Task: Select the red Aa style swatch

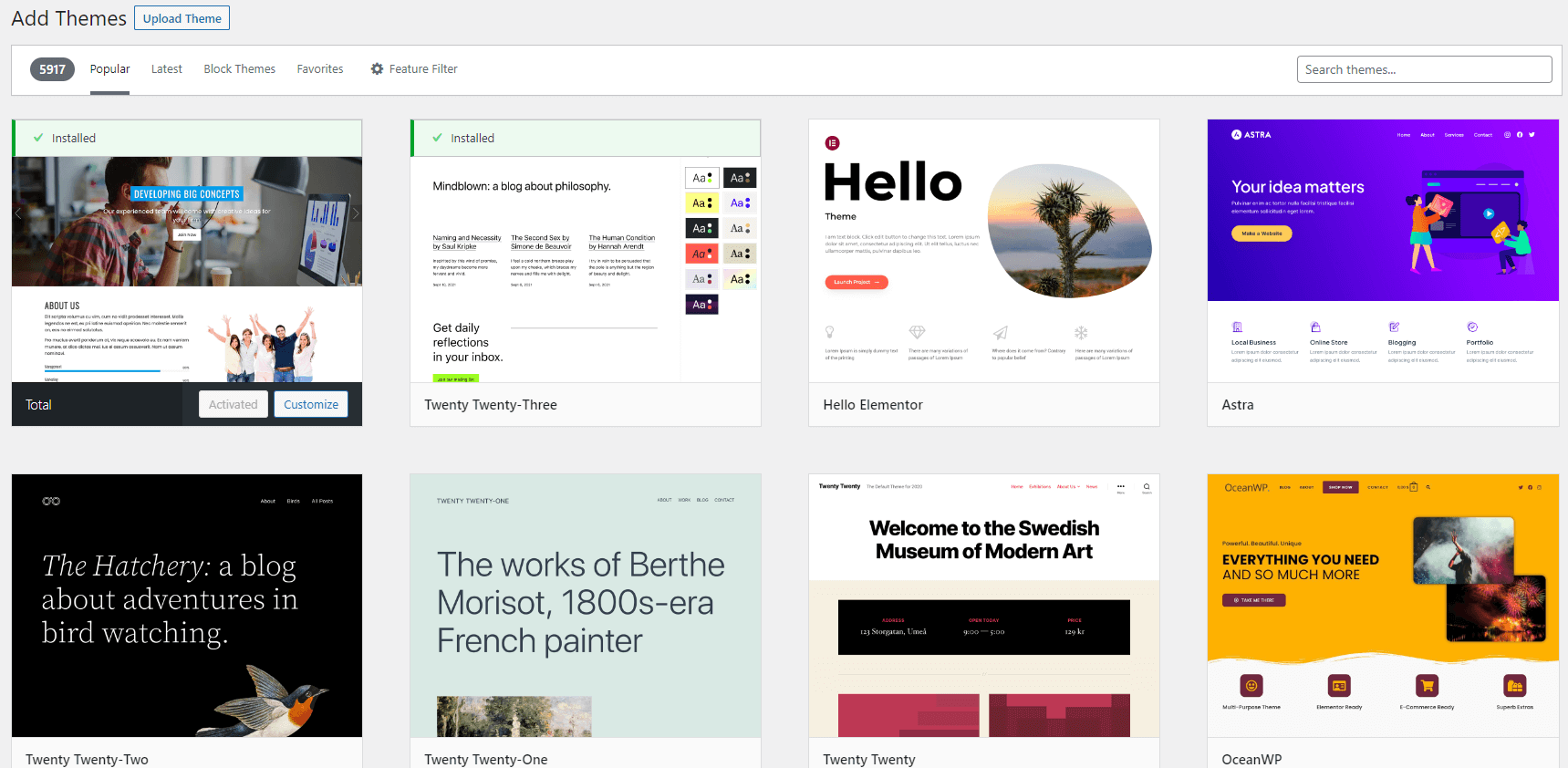Action: pyautogui.click(x=701, y=254)
